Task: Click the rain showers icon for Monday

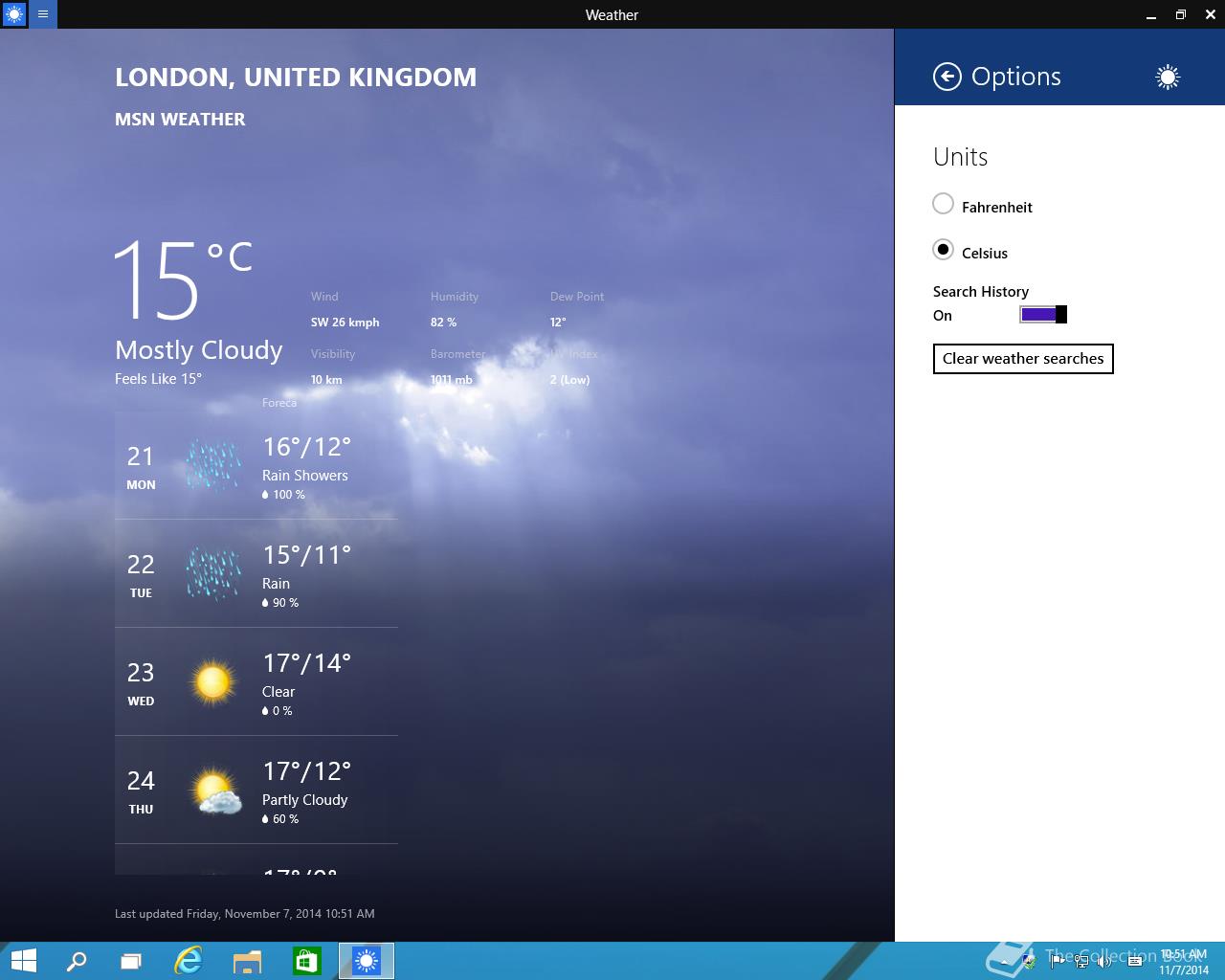Action: coord(212,465)
